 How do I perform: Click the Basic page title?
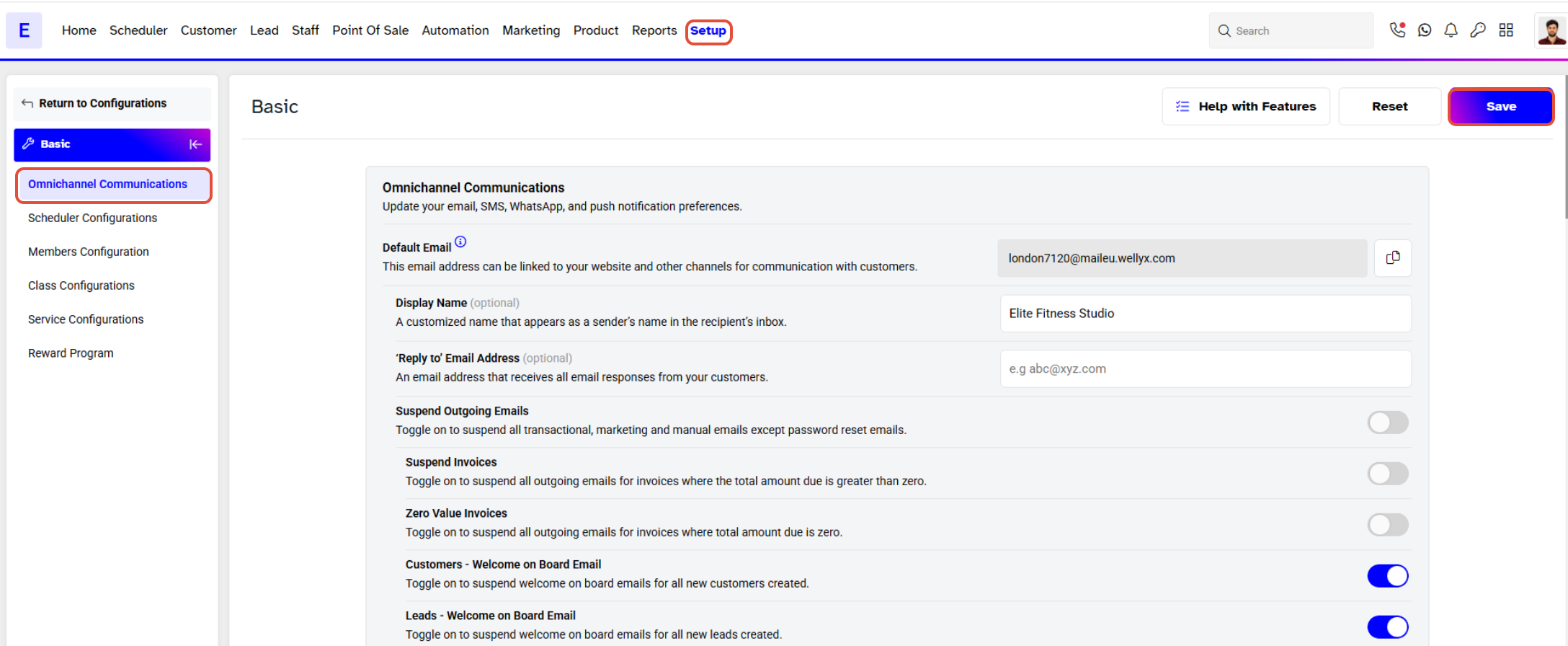point(275,107)
